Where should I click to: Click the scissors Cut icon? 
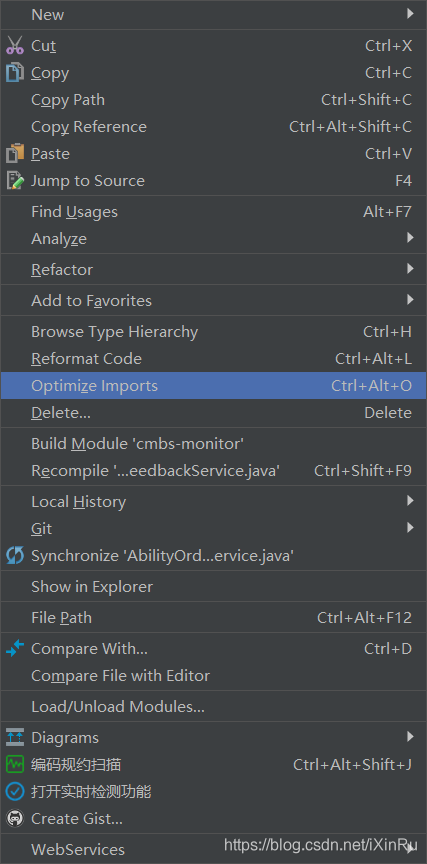point(15,45)
